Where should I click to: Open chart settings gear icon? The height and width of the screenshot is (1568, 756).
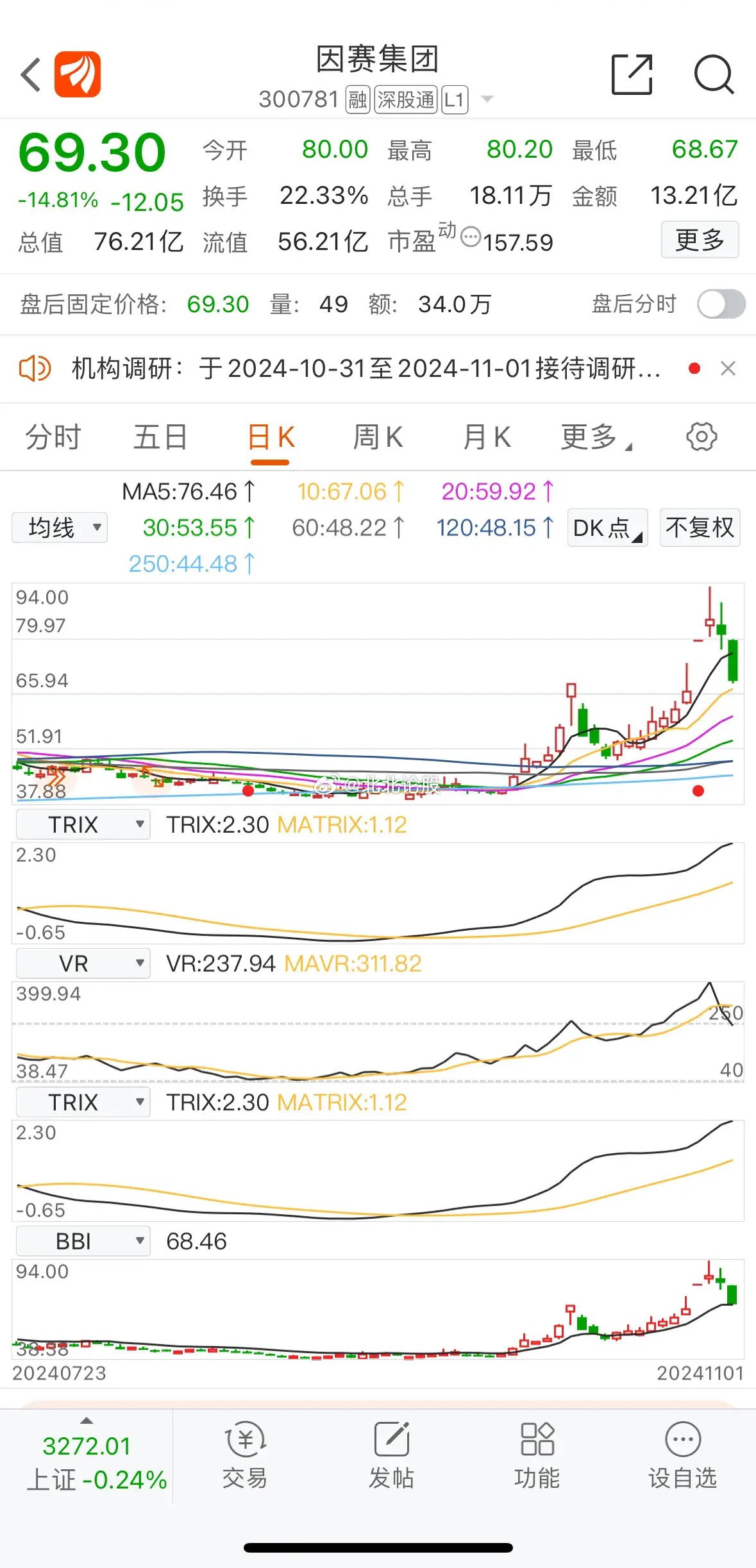tap(701, 437)
